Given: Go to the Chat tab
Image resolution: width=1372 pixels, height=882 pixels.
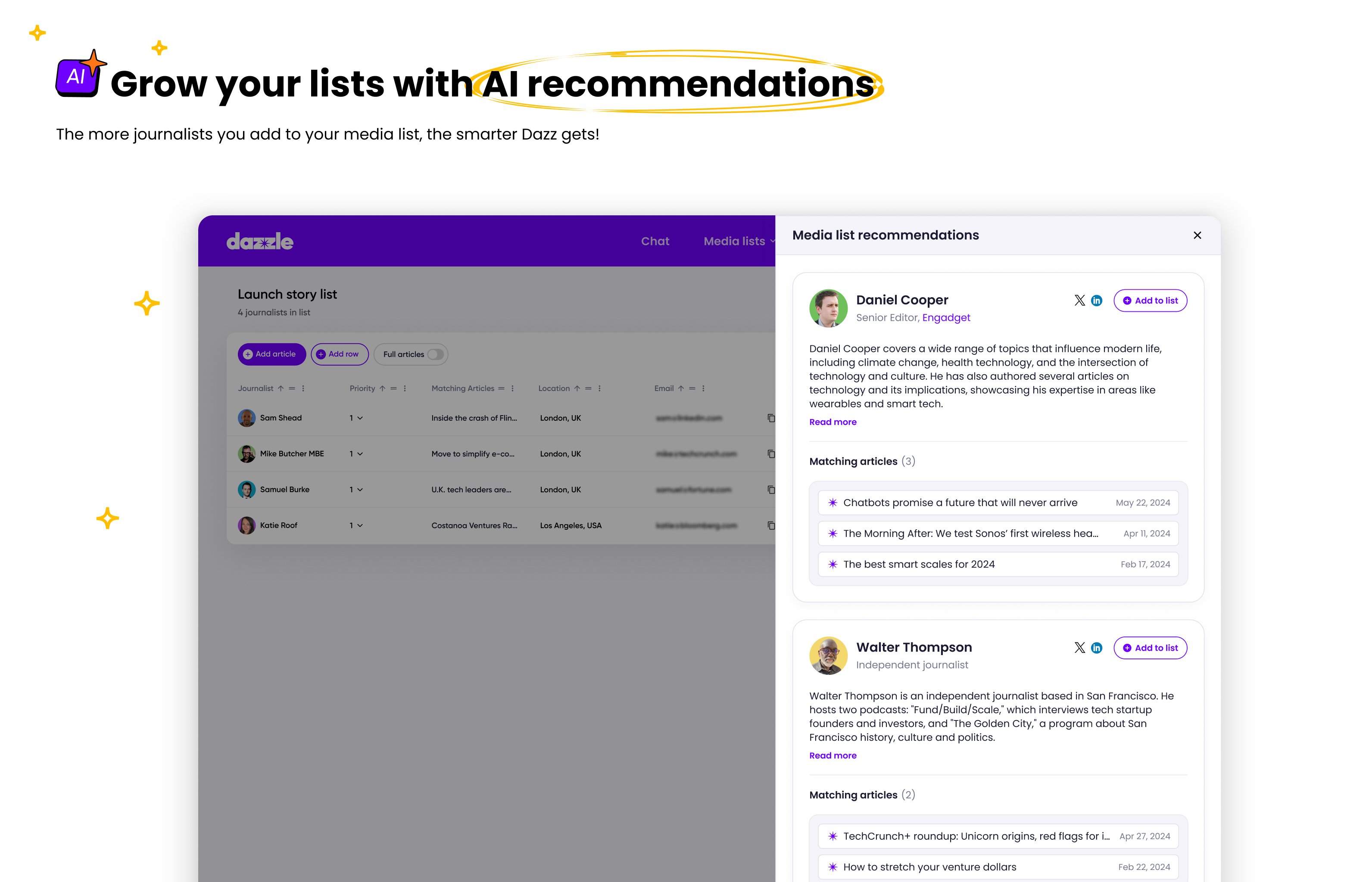Looking at the screenshot, I should pos(655,241).
